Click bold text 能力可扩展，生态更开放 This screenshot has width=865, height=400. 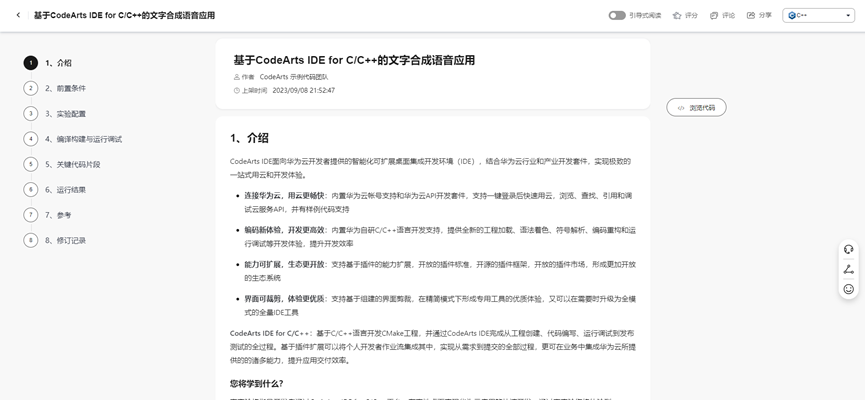(x=286, y=264)
